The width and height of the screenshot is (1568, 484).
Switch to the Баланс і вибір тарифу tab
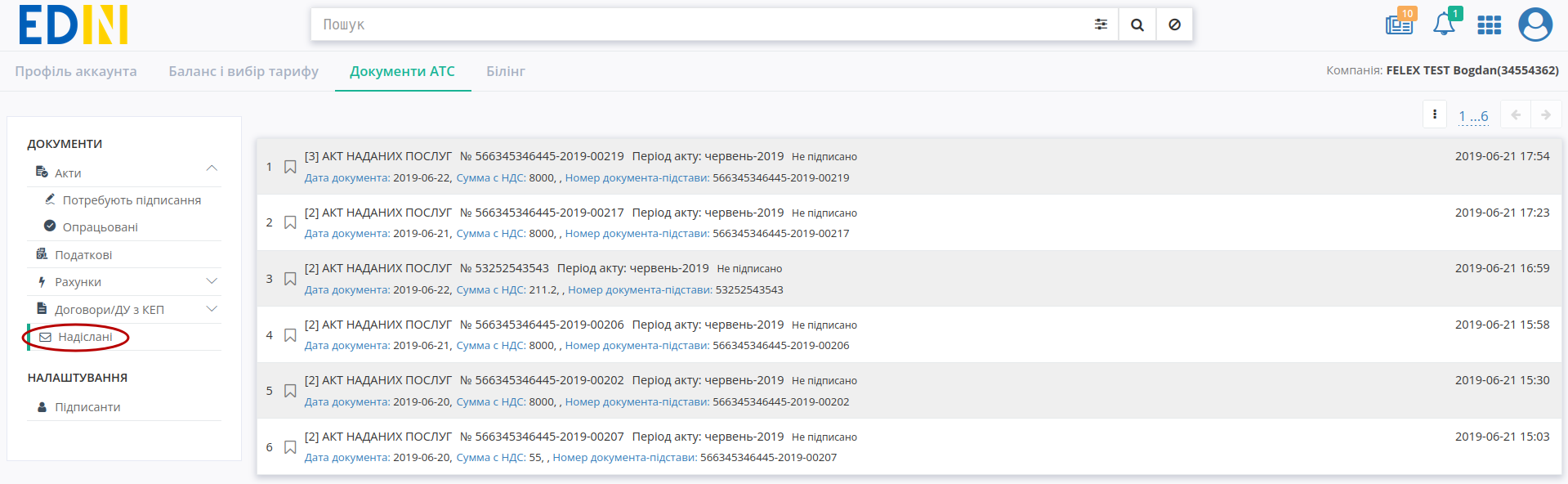click(x=243, y=71)
